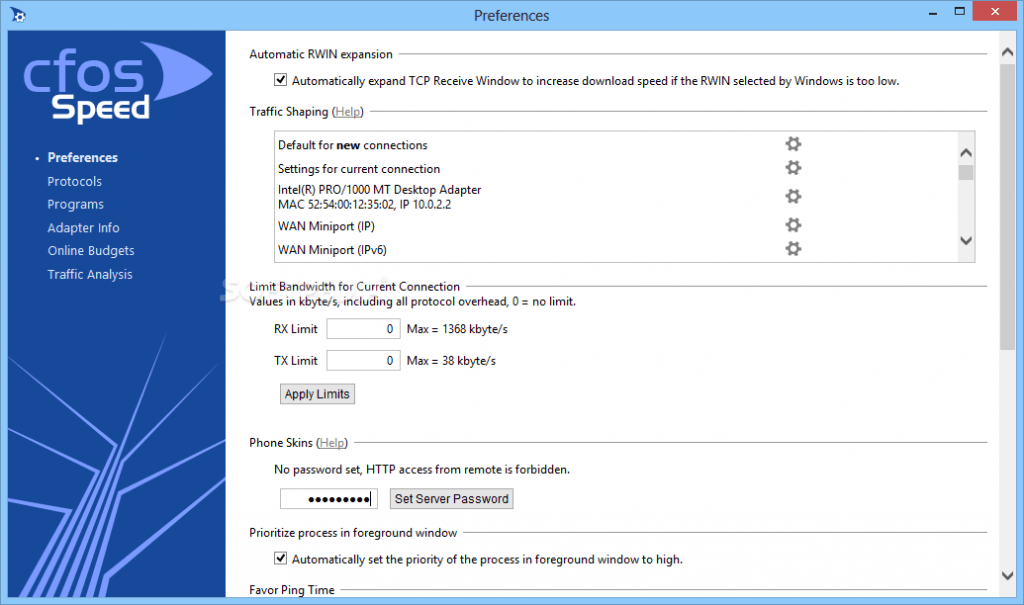Select Protocols in the sidebar

coord(74,180)
